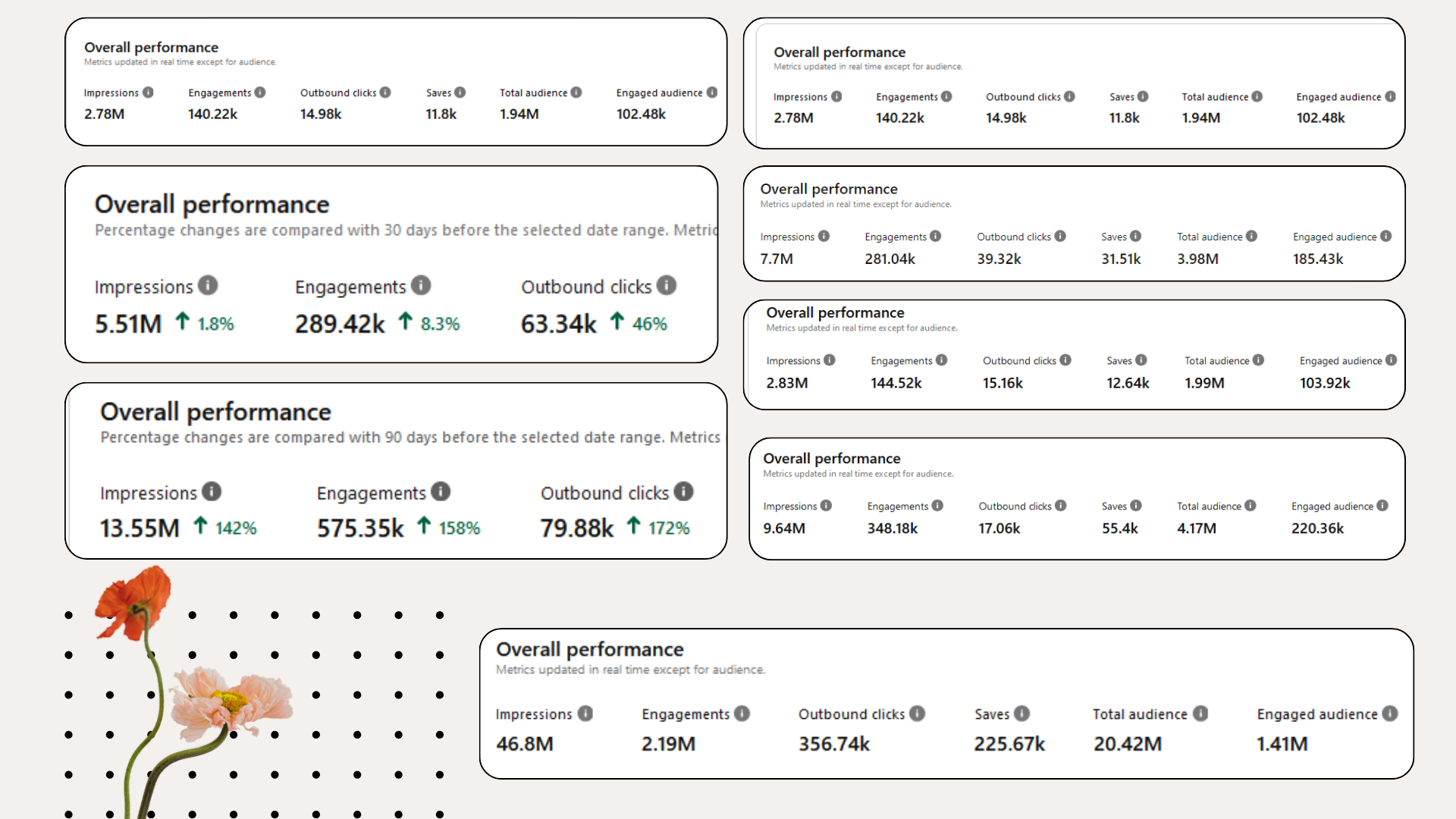Click info icon beside 79.88k Outbound clicks

point(683,491)
